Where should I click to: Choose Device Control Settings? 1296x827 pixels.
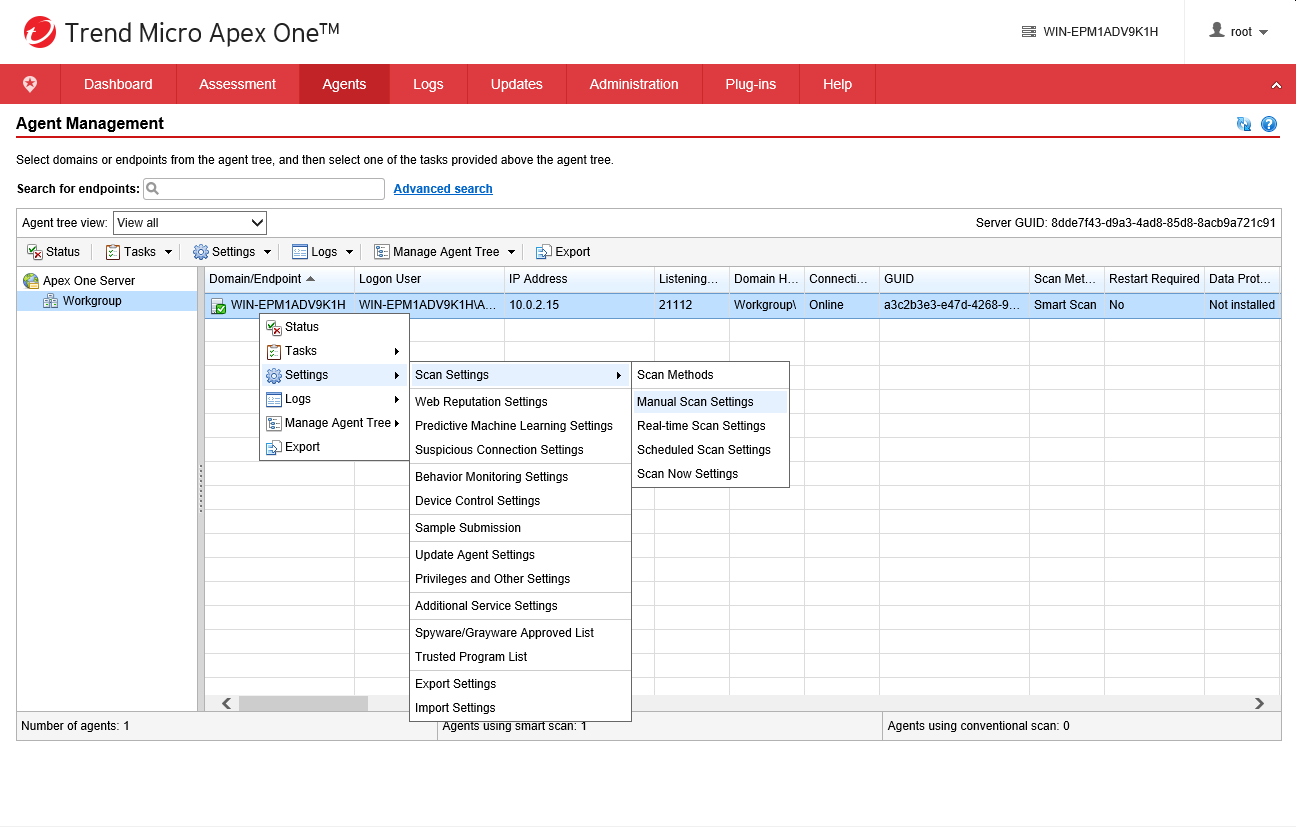[520, 501]
